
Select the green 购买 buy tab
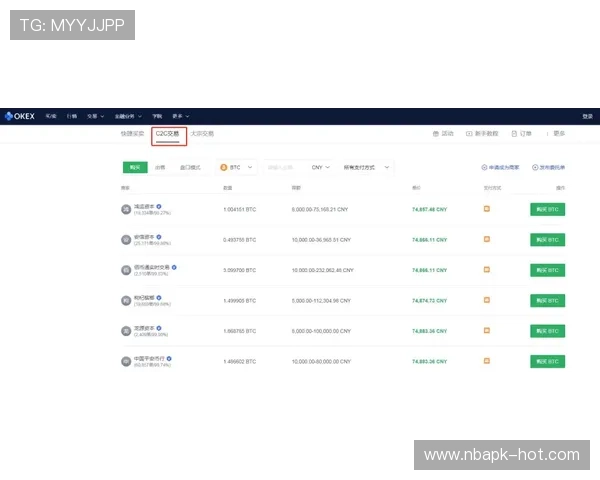tap(135, 167)
